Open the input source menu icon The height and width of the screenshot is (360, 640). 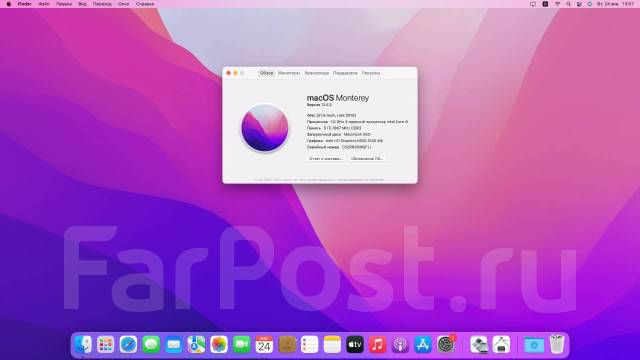tap(545, 4)
